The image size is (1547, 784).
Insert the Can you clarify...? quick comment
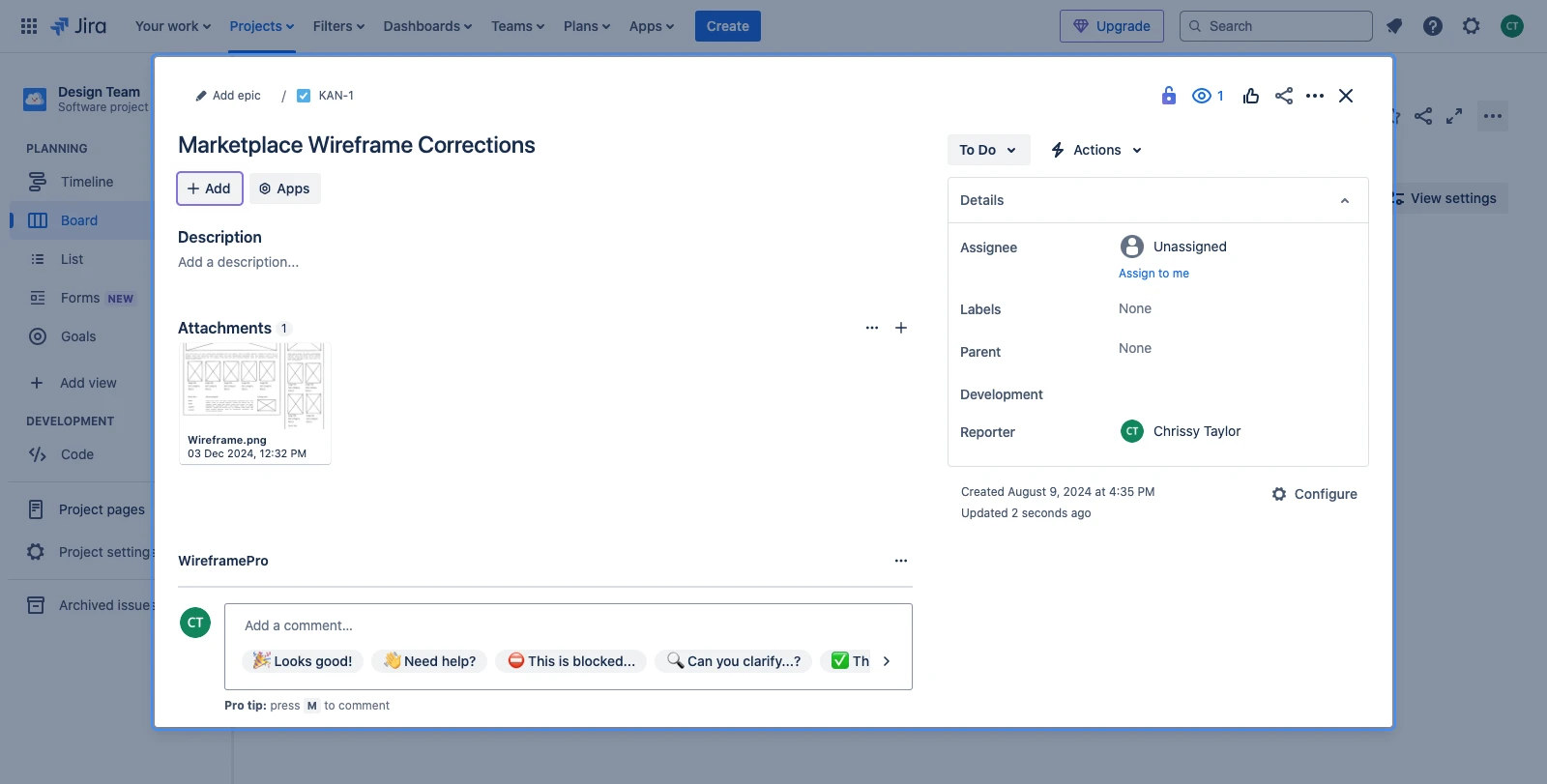point(733,661)
